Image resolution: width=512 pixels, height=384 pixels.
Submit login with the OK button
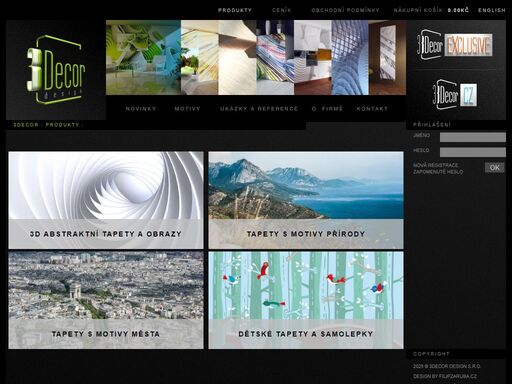(495, 168)
